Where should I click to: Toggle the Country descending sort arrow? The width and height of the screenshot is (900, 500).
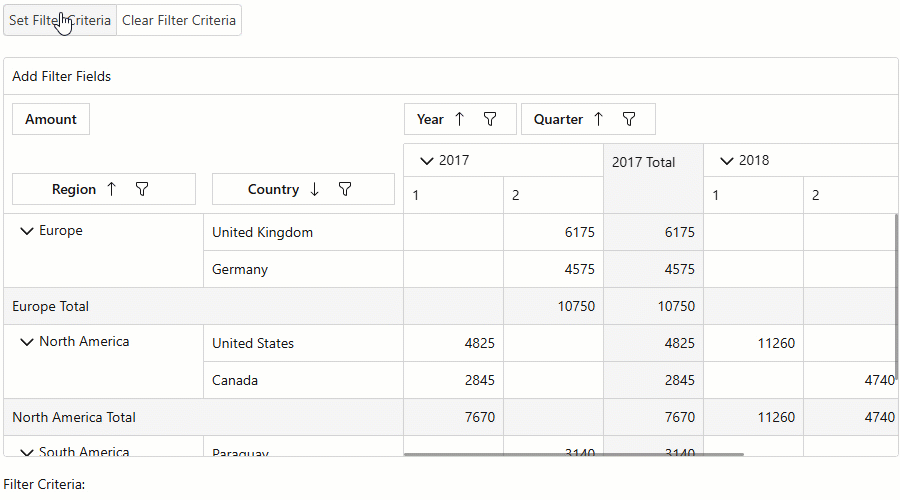click(x=314, y=189)
